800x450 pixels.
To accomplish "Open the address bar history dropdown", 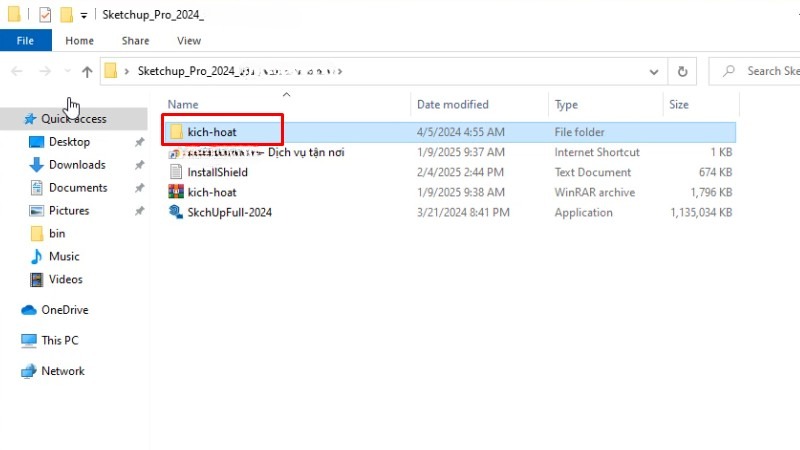I will pyautogui.click(x=654, y=71).
